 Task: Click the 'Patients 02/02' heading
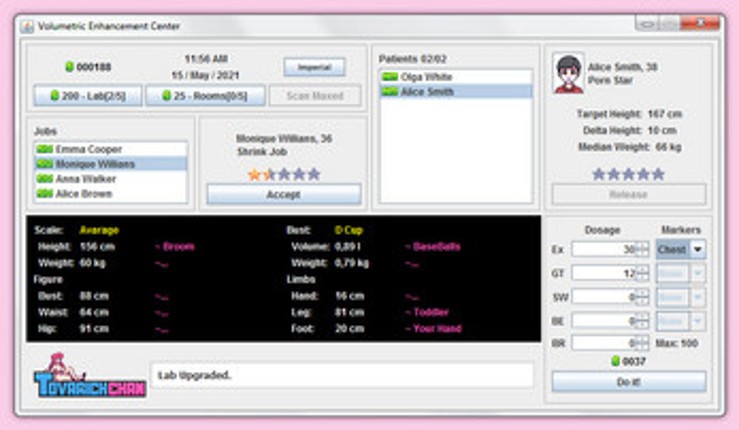click(412, 59)
